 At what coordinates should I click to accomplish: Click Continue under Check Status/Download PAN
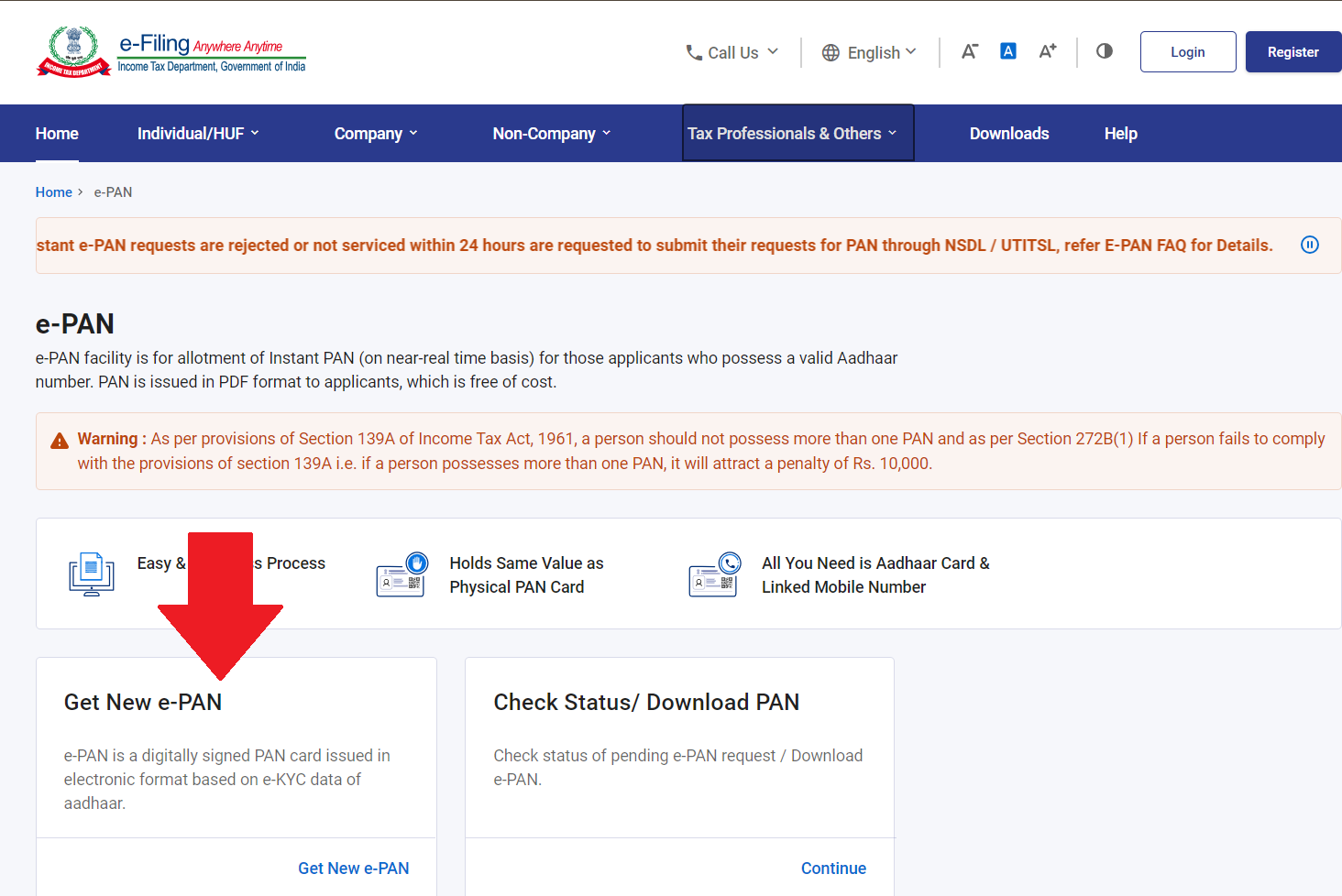click(x=833, y=869)
